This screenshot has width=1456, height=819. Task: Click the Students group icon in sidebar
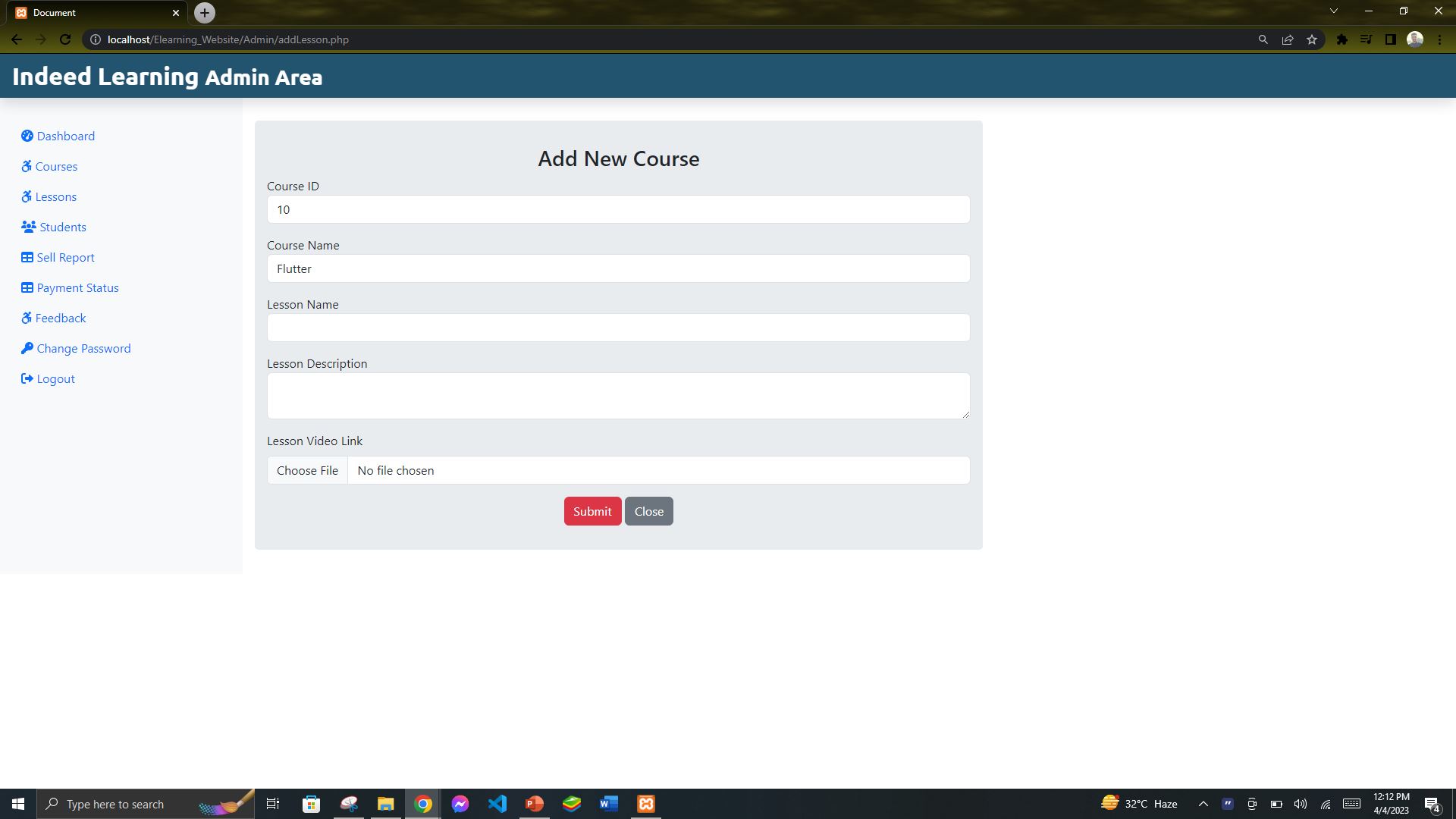(x=27, y=227)
